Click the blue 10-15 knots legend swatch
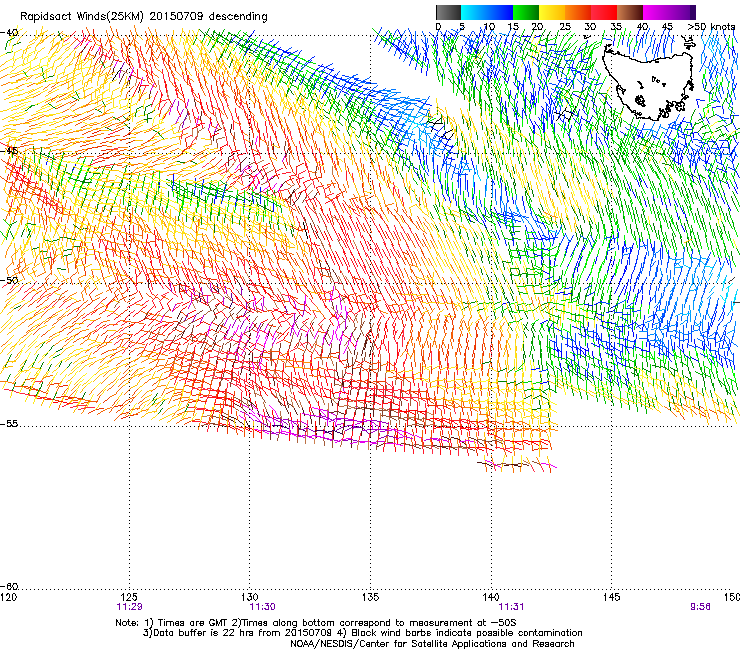 499,12
